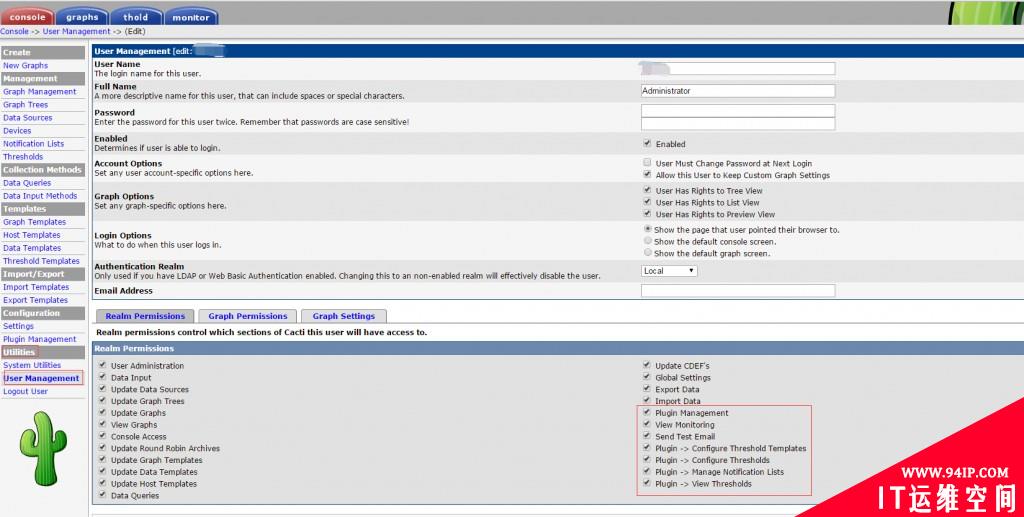Open Notification Lists sidebar link
The image size is (1024, 517).
[33, 144]
